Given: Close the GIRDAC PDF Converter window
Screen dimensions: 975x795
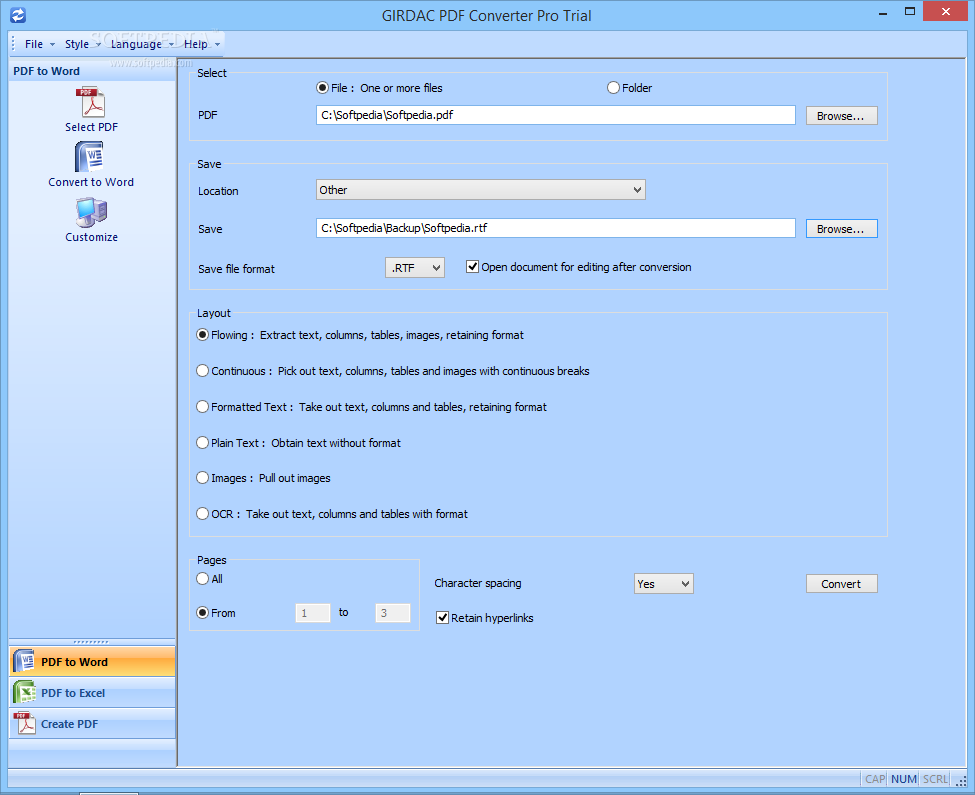Looking at the screenshot, I should pos(946,12).
